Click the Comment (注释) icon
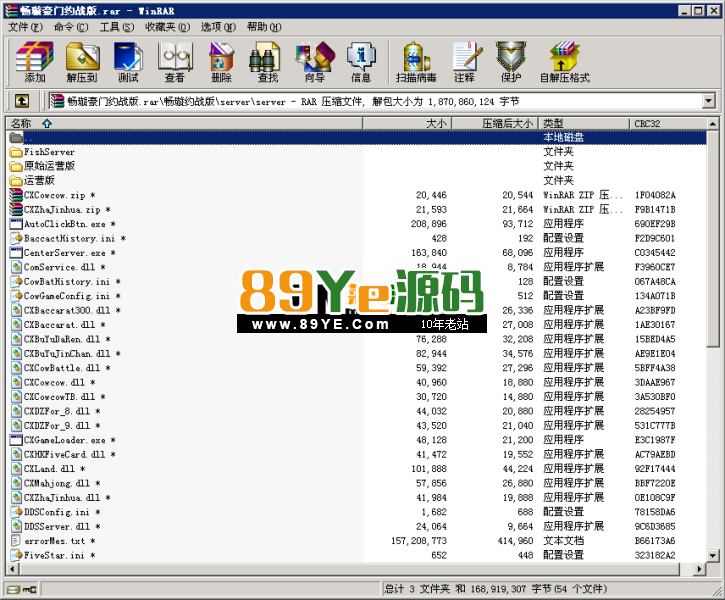The width and height of the screenshot is (725, 600). tap(467, 56)
